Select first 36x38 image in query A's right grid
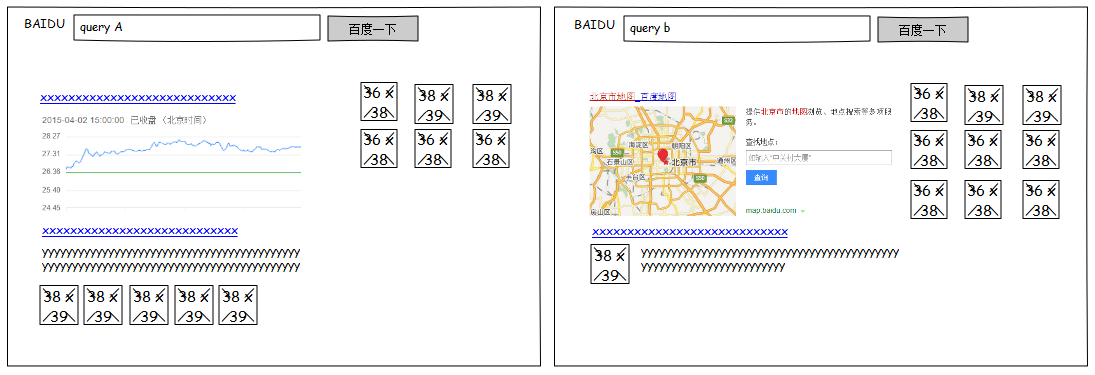Image resolution: width=1095 pixels, height=375 pixels. [379, 101]
